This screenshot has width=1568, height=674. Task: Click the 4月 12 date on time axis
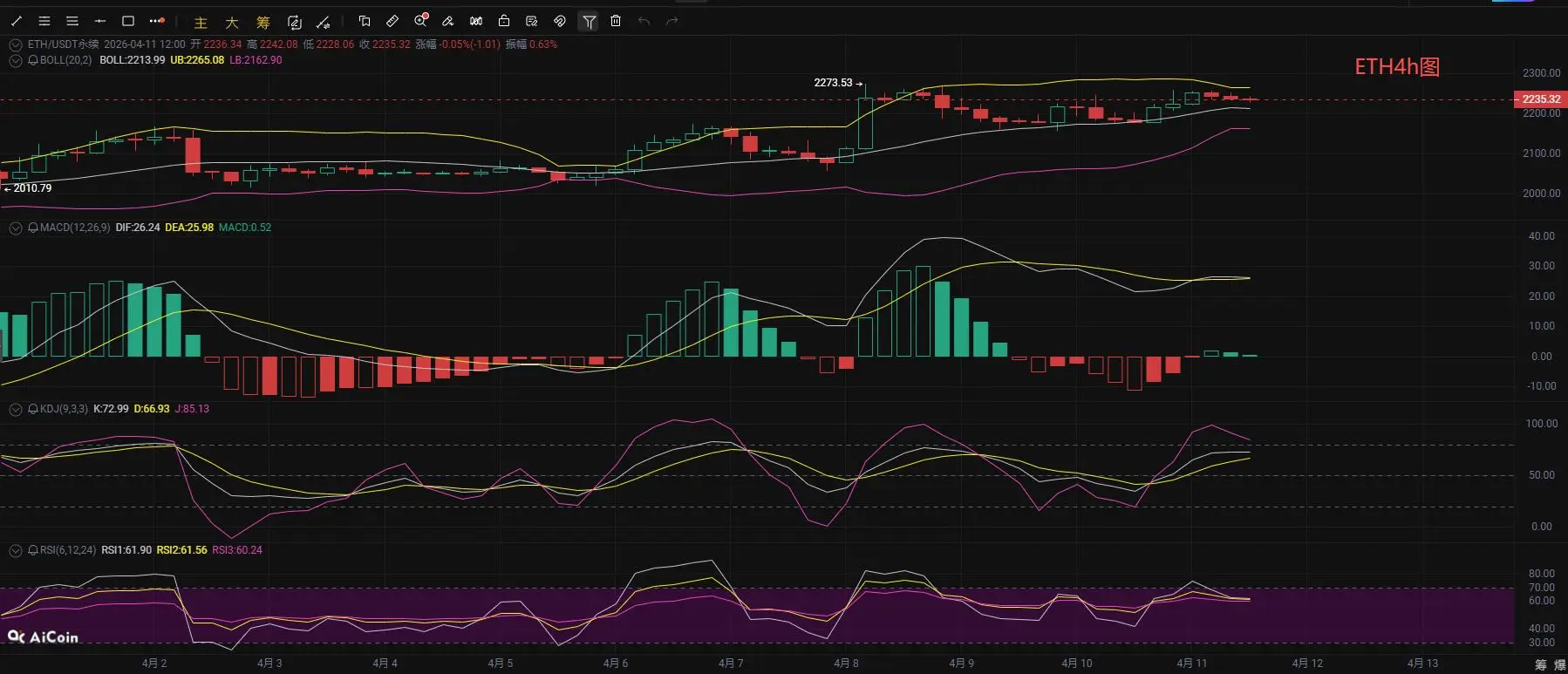pyautogui.click(x=1307, y=664)
